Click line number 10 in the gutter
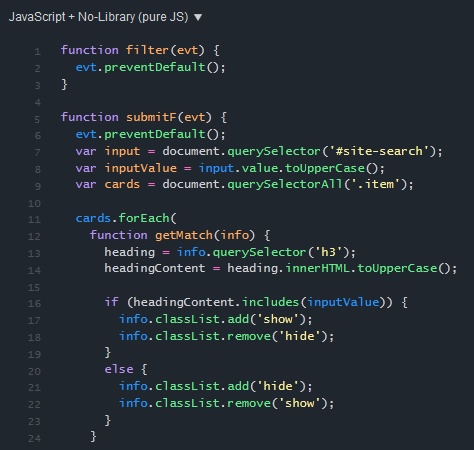The height and width of the screenshot is (450, 474). [34, 203]
